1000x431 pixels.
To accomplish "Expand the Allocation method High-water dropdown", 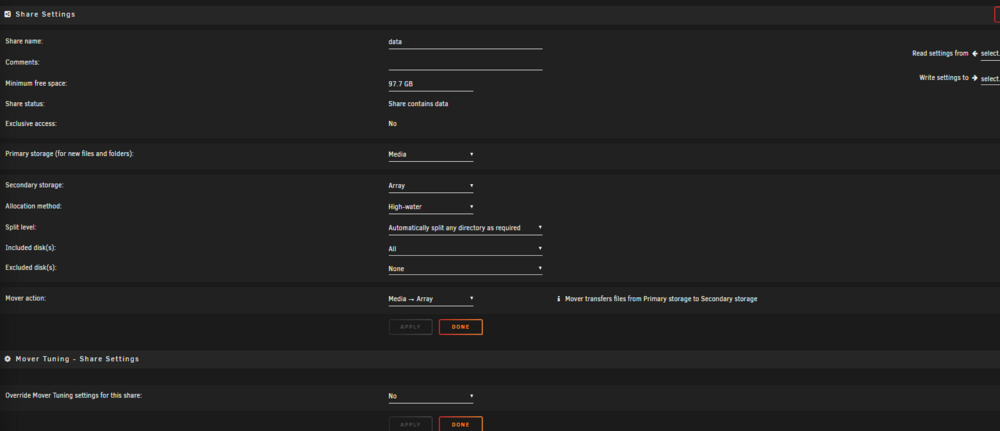I will (430, 207).
